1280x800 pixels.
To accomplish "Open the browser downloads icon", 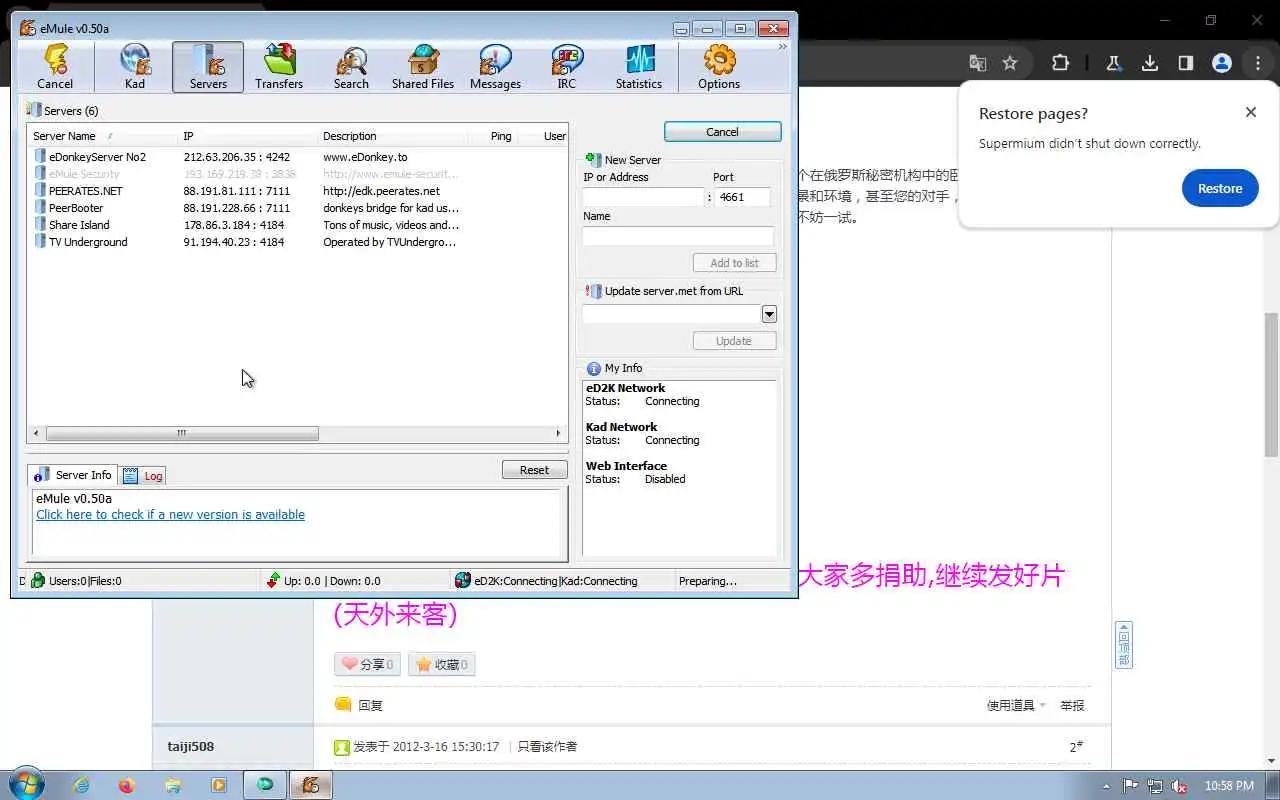I will click(1149, 63).
